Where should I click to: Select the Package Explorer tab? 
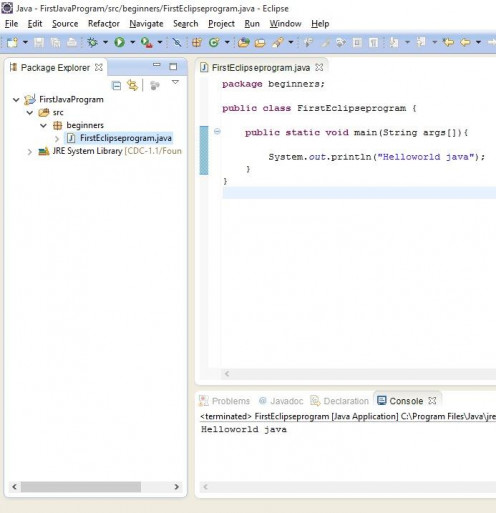pos(55,68)
